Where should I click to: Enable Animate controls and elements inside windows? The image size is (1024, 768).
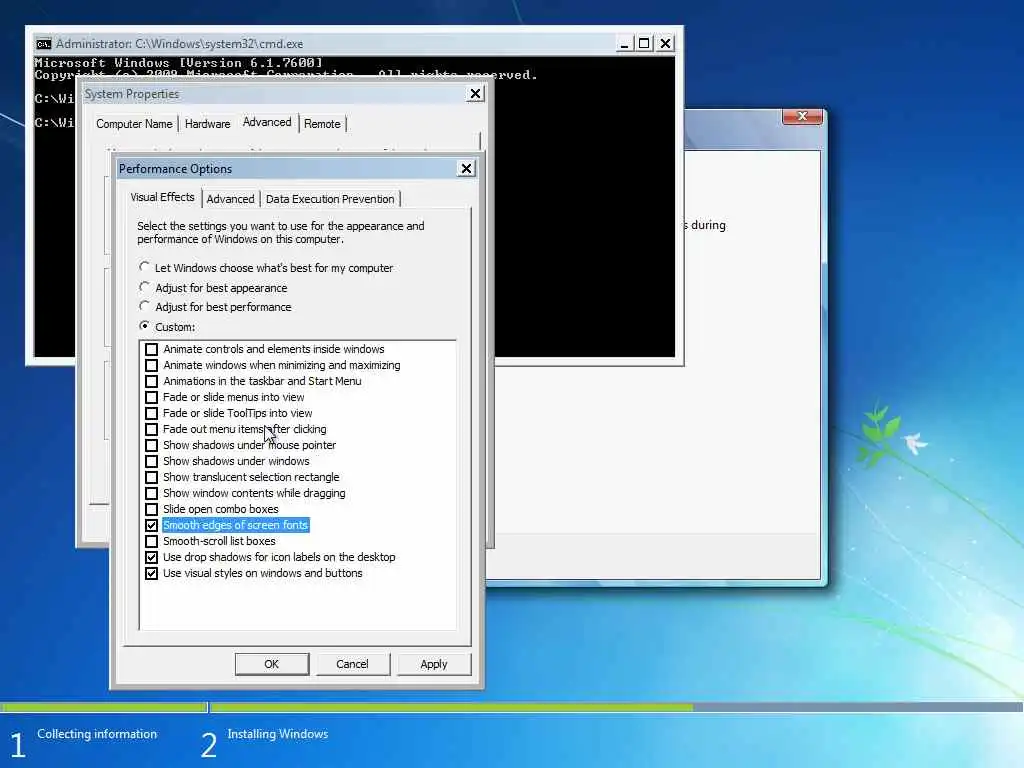point(152,349)
